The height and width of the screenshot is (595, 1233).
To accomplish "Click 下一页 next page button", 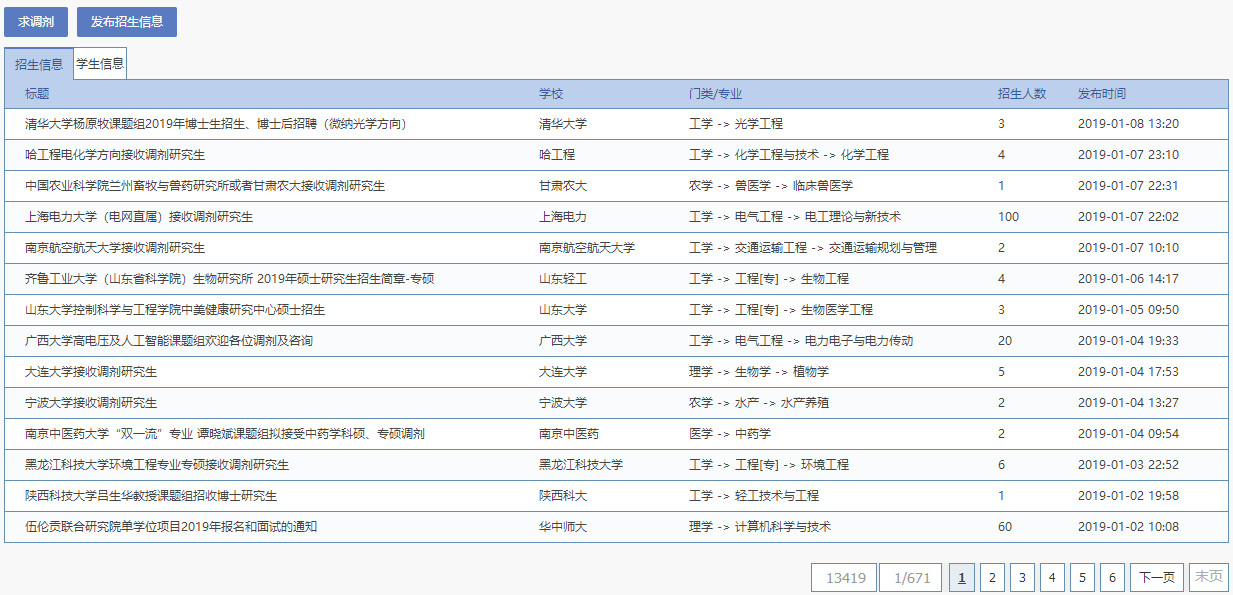I will tap(1157, 578).
